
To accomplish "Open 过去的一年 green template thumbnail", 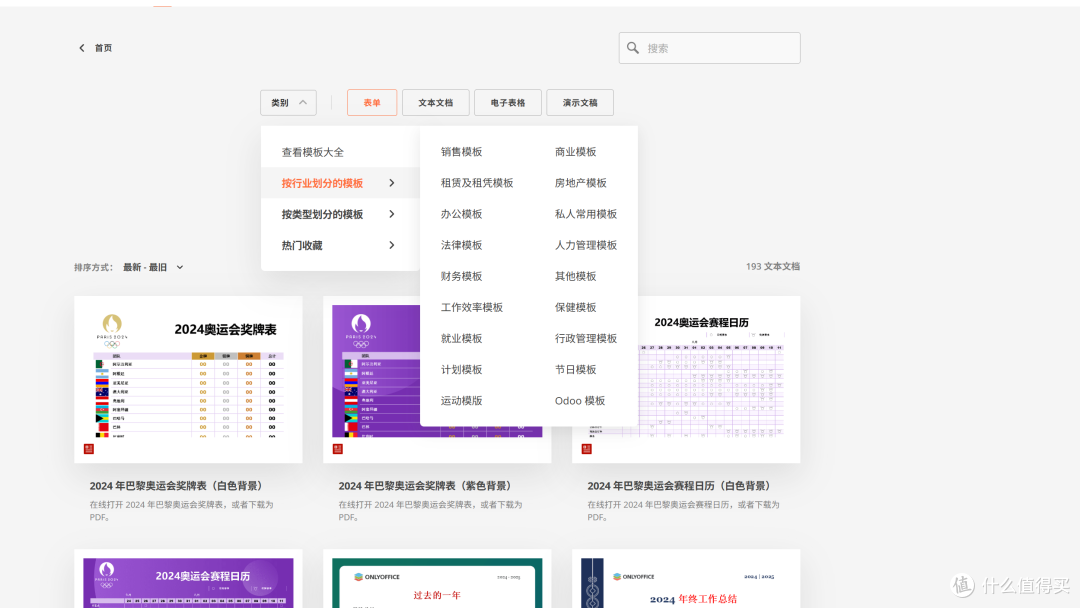I will [437, 578].
